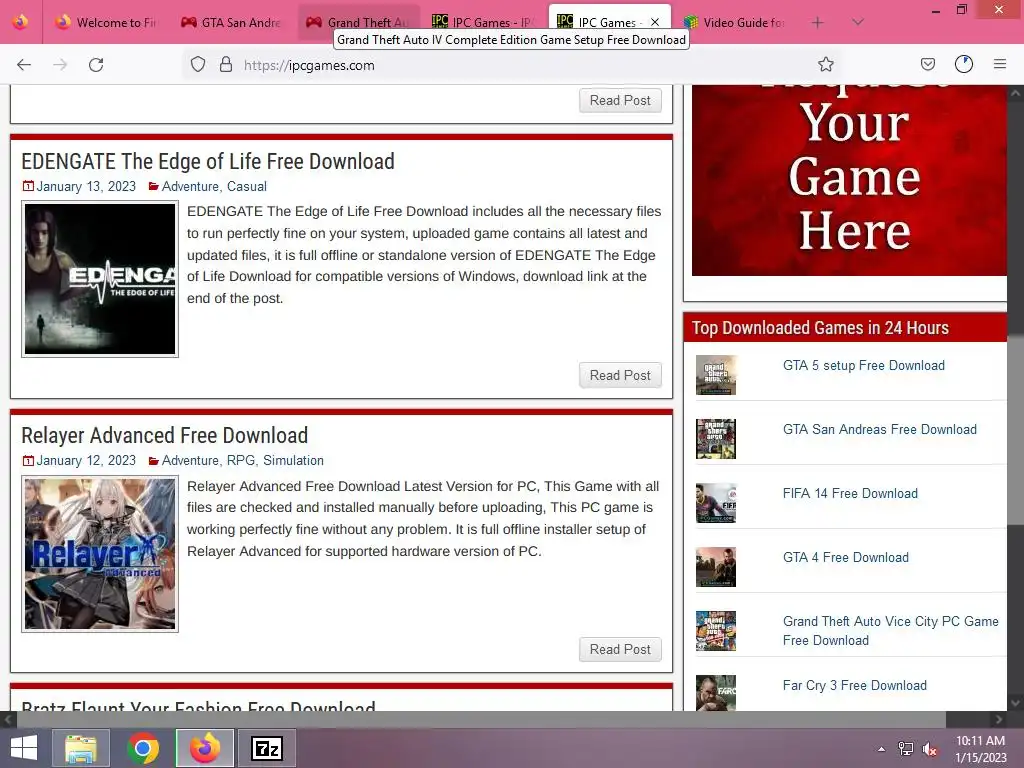Click the site security padlock icon
This screenshot has height=768, width=1024.
pos(226,65)
